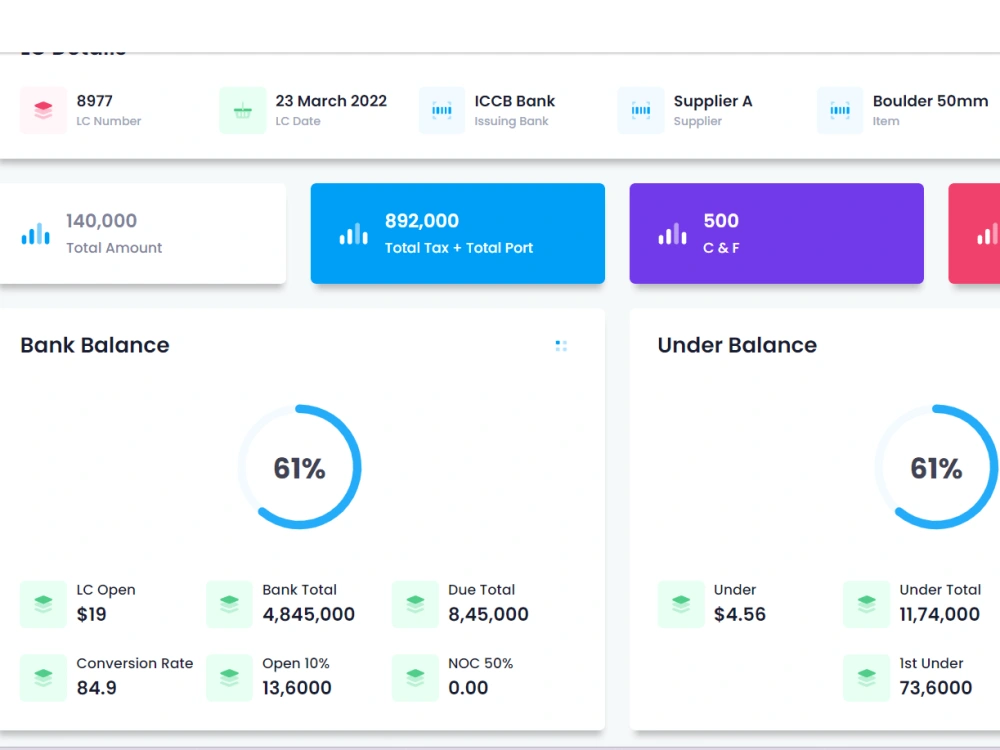Click the green basket icon beside LC Date
The image size is (1000, 750).
pyautogui.click(x=242, y=110)
